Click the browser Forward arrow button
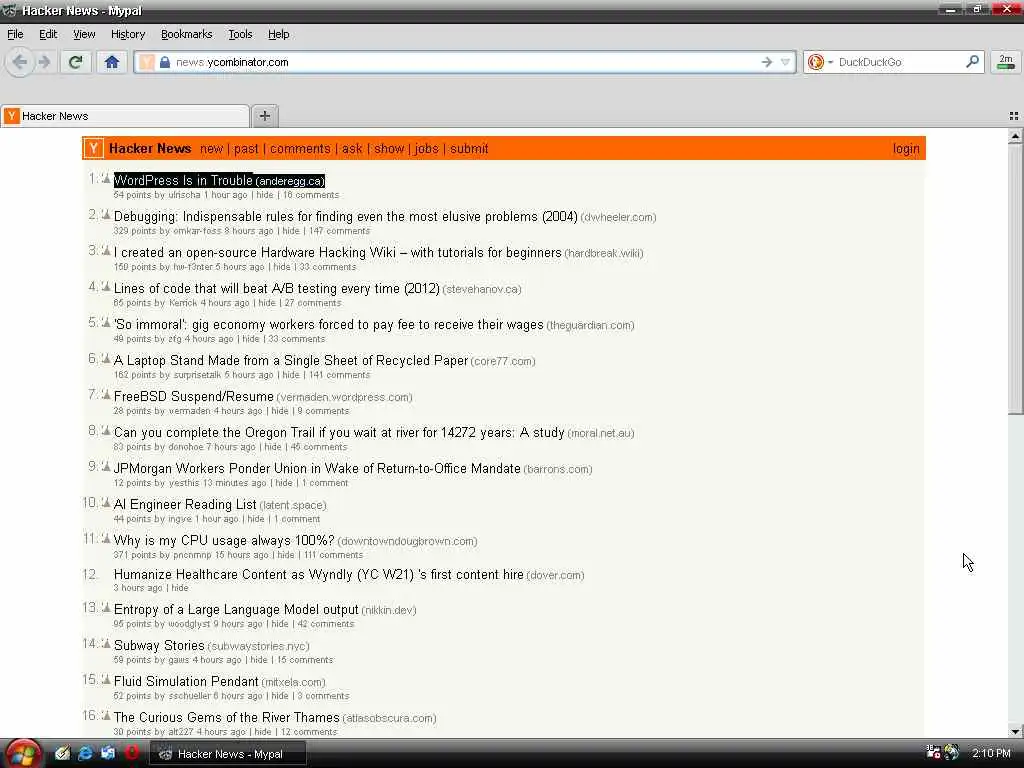Image resolution: width=1024 pixels, height=768 pixels. coord(44,62)
